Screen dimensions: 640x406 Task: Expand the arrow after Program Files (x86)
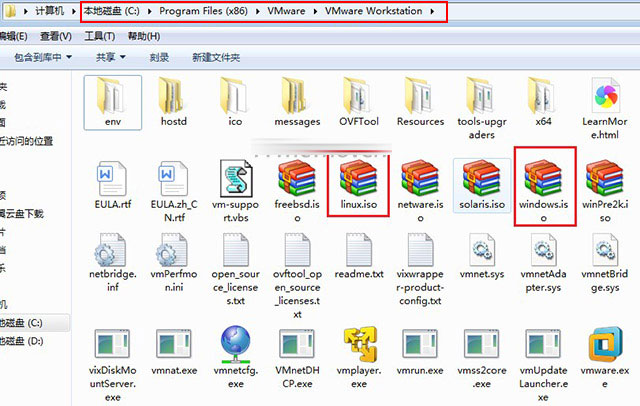pos(258,11)
